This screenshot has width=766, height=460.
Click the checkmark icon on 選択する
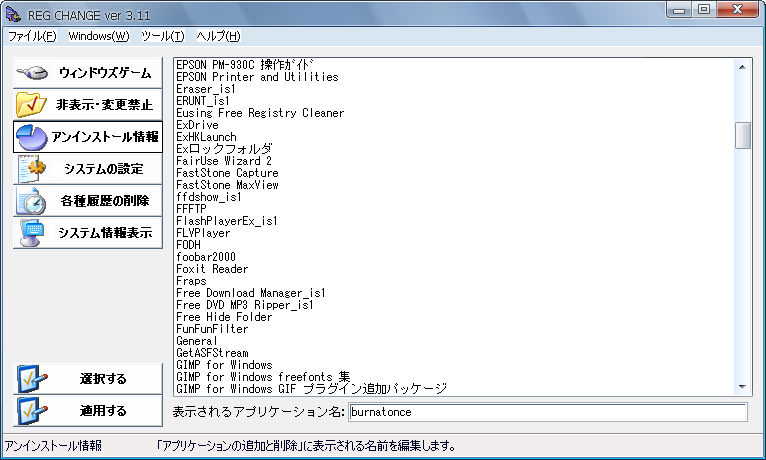coord(32,378)
